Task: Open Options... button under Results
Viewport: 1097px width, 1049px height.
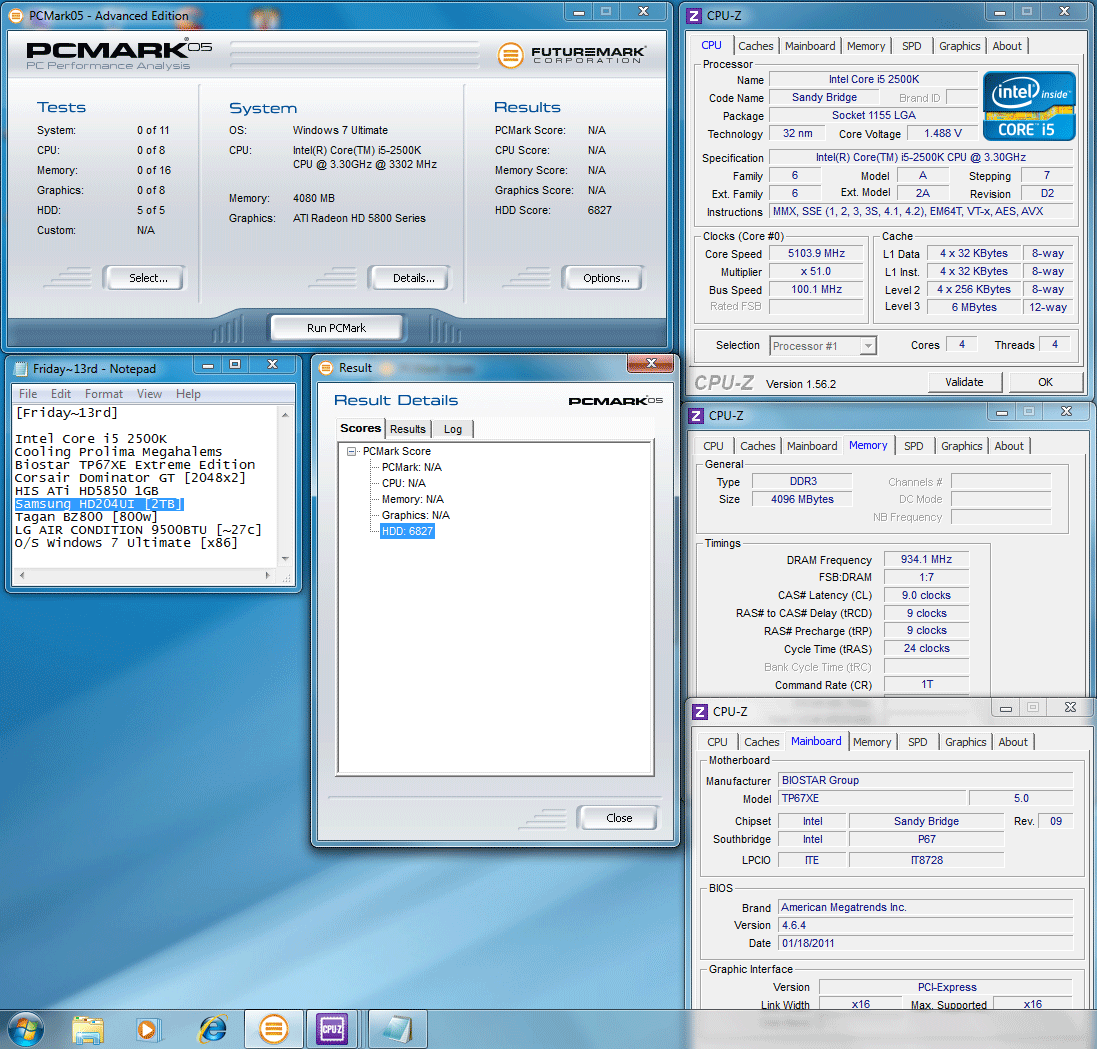Action: (606, 278)
